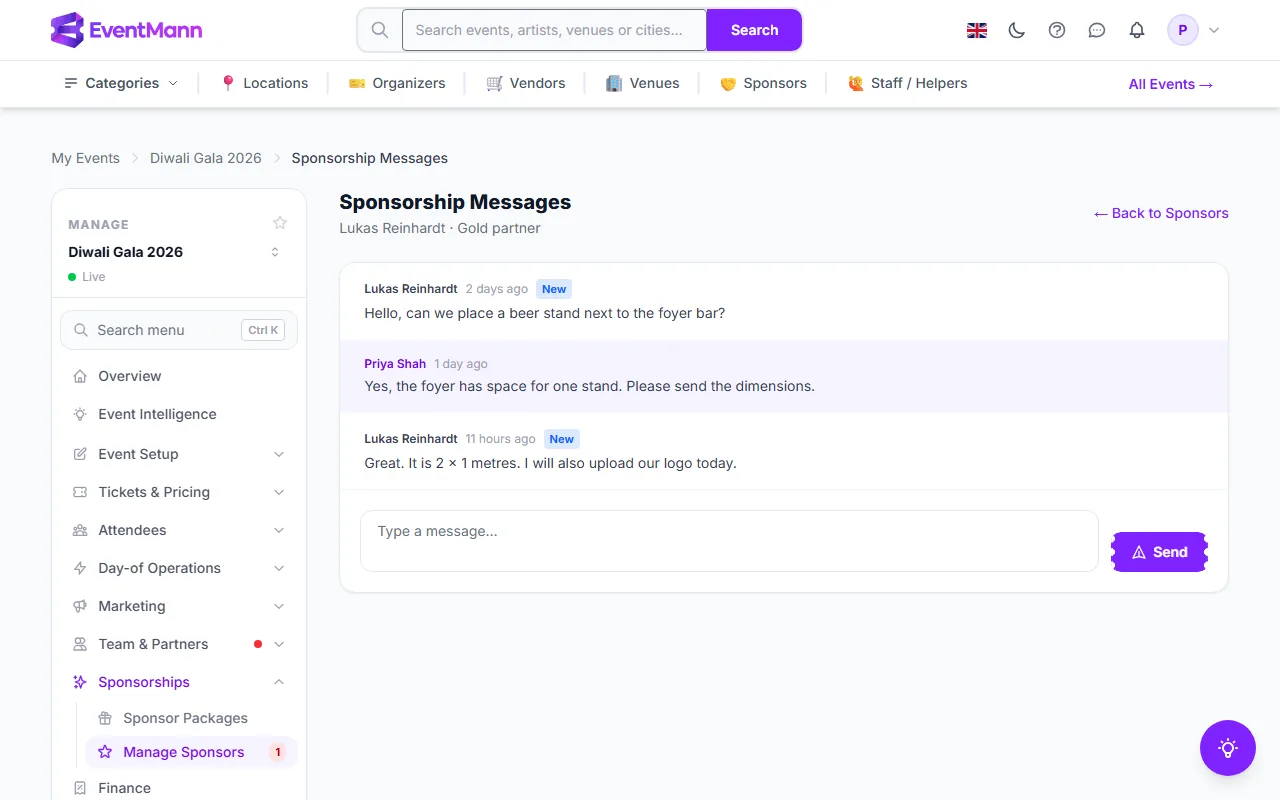This screenshot has width=1280, height=800.
Task: Open the event switcher next to Diwali Gala 2026
Action: pyautogui.click(x=275, y=252)
